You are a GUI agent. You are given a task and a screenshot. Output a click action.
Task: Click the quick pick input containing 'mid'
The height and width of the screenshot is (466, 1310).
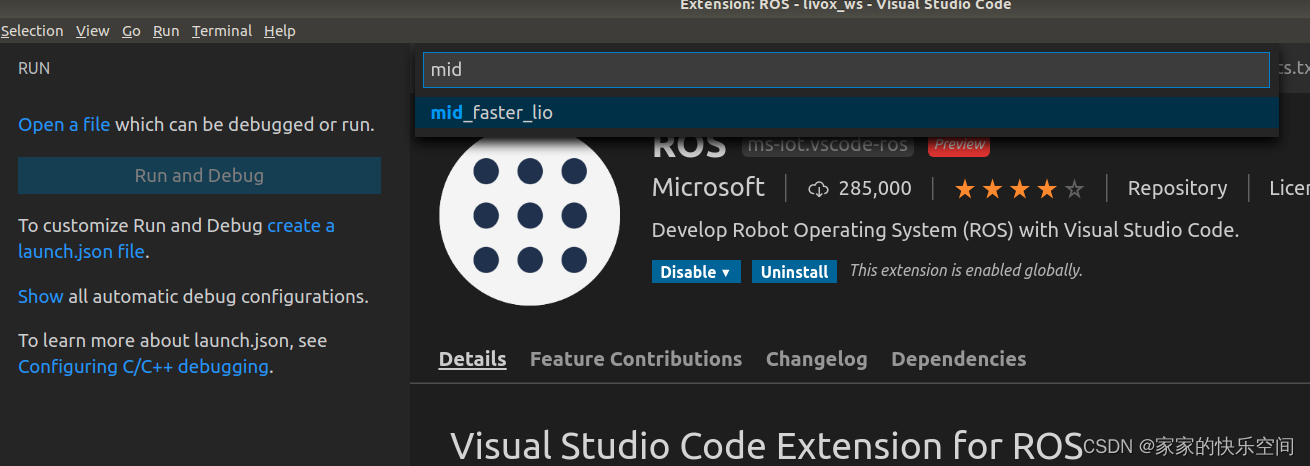846,70
